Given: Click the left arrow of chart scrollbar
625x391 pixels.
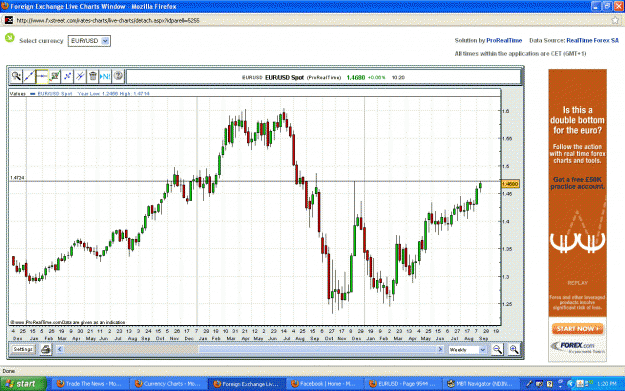Looking at the screenshot, I should click(x=60, y=350).
